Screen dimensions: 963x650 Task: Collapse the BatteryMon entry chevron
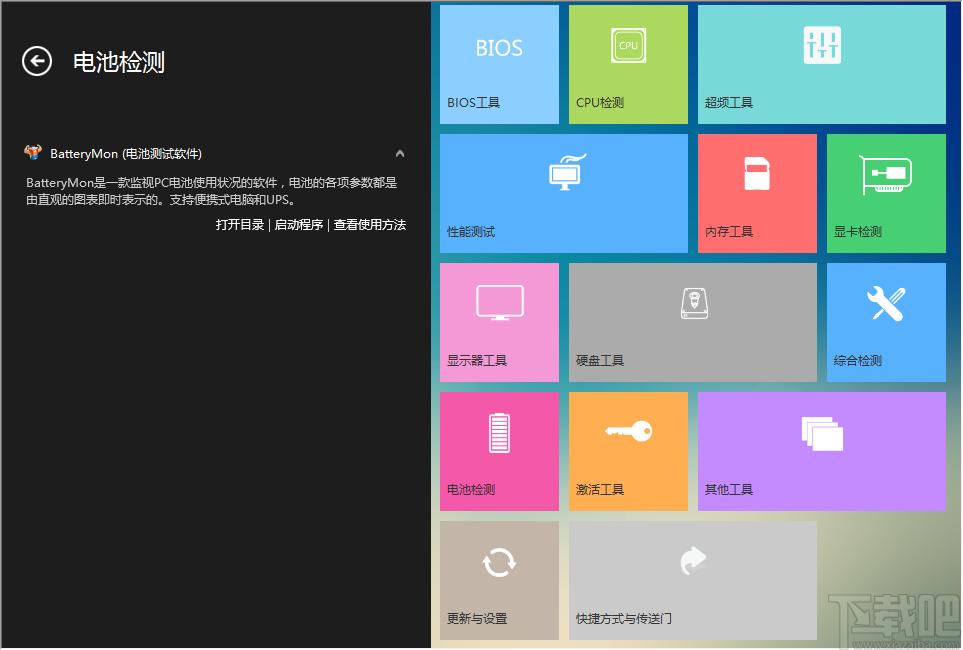point(400,154)
